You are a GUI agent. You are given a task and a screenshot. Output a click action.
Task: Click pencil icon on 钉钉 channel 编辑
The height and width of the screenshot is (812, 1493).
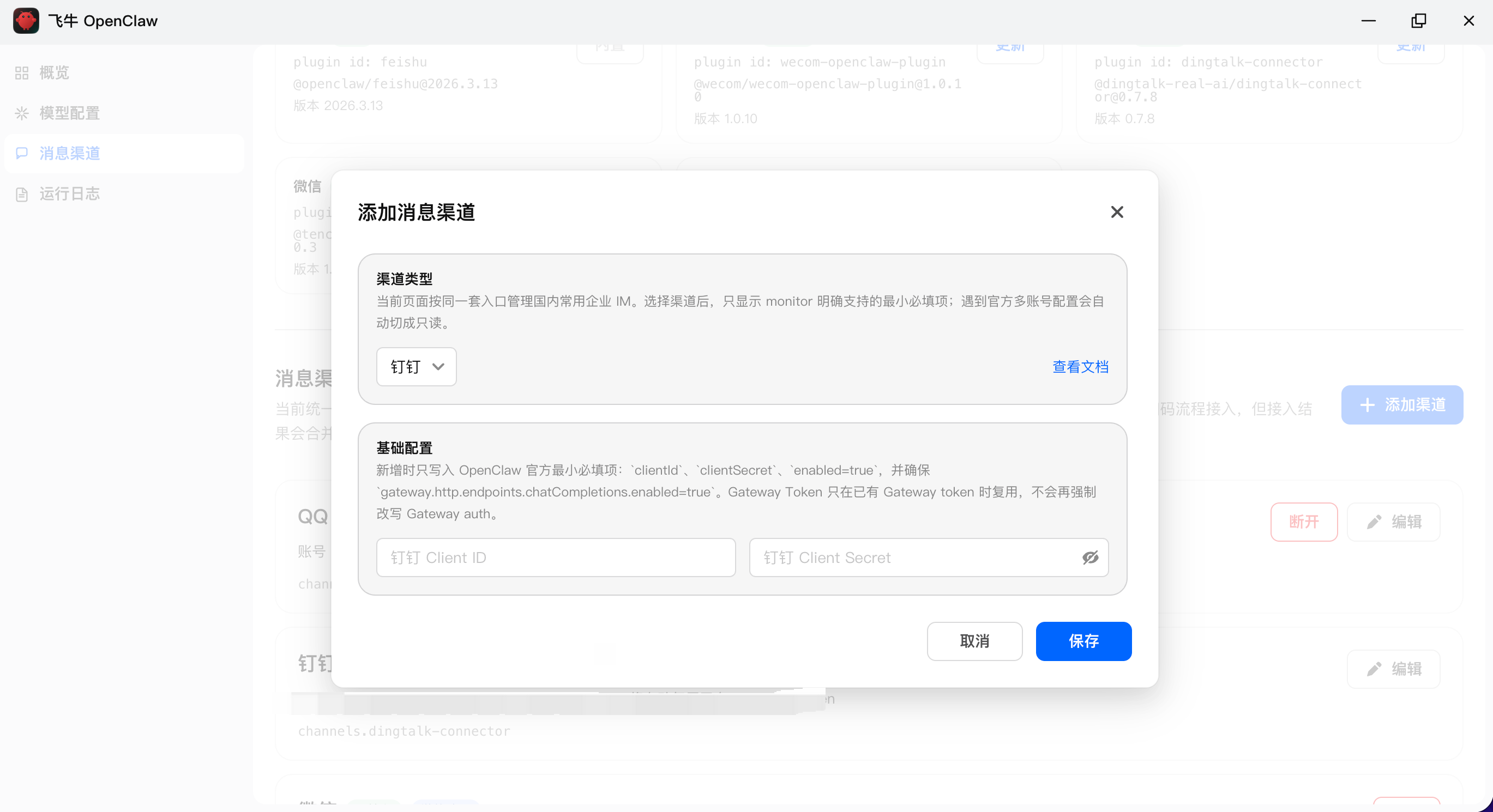tap(1374, 670)
